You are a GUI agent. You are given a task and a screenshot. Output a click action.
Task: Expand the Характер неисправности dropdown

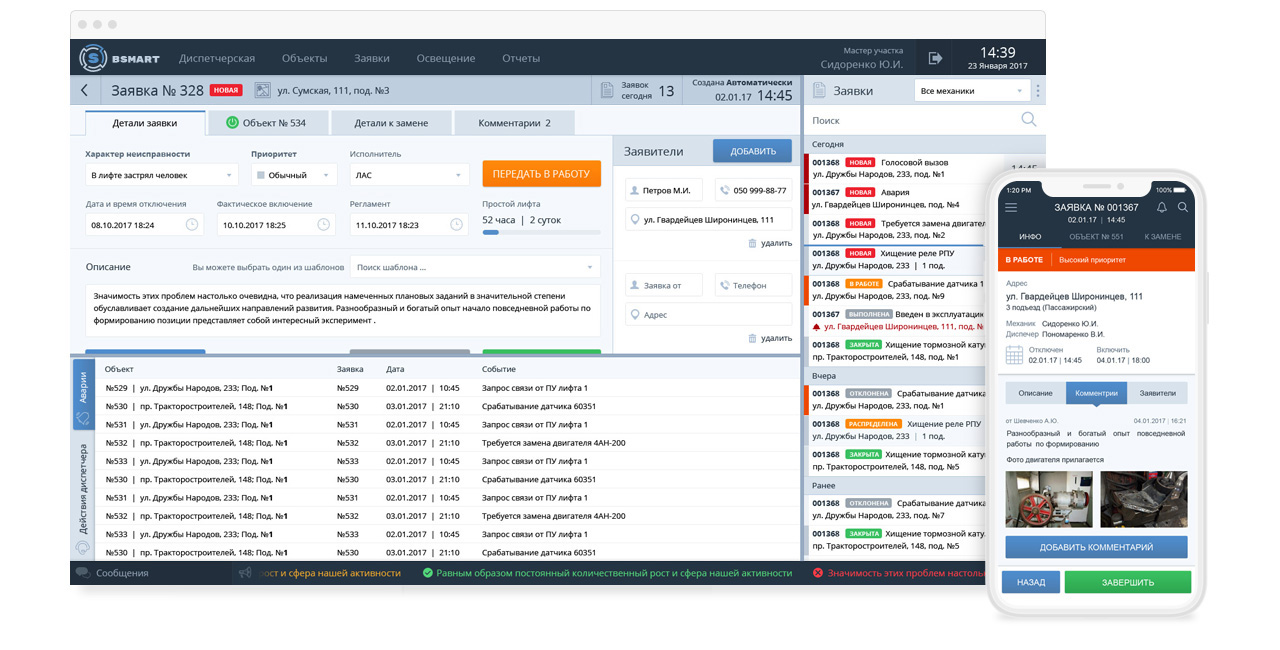(162, 175)
